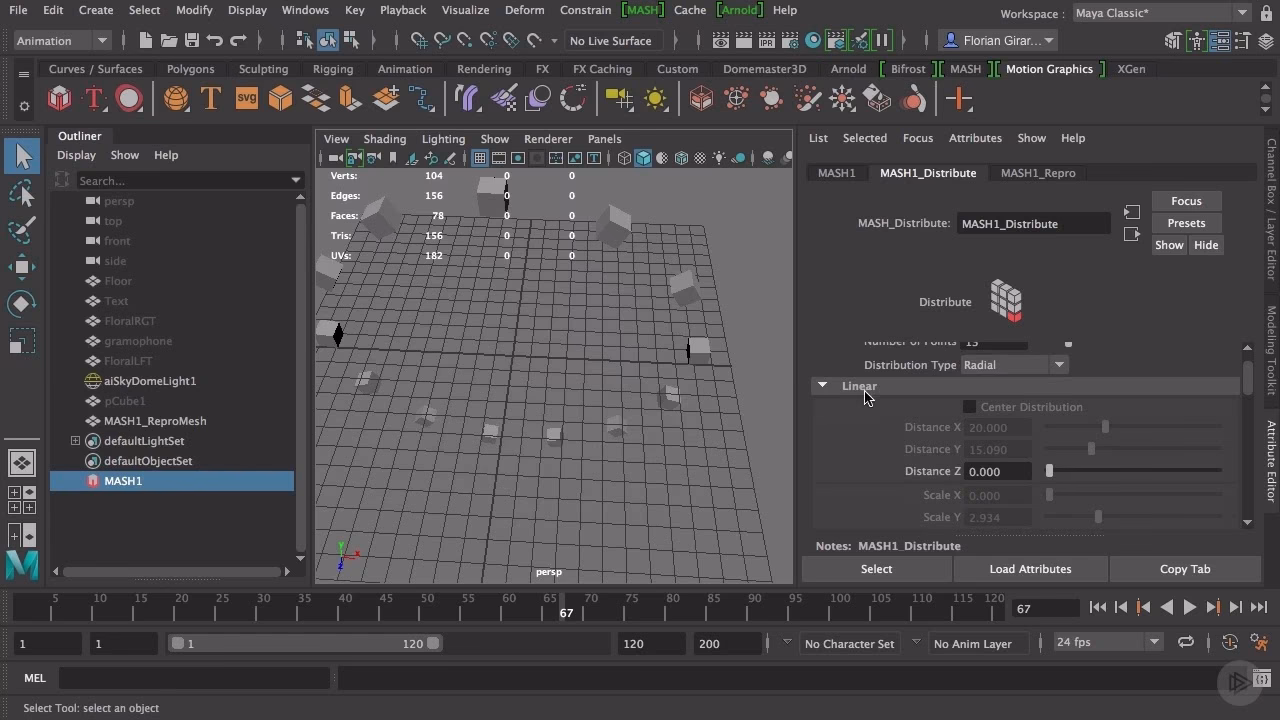Open the Outliner search filter dropdown arrow
The height and width of the screenshot is (720, 1280).
296,180
